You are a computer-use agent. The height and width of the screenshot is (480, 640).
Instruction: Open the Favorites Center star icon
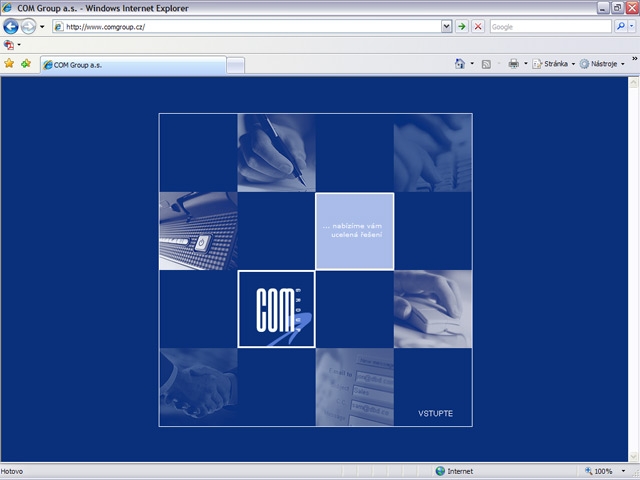pyautogui.click(x=9, y=64)
